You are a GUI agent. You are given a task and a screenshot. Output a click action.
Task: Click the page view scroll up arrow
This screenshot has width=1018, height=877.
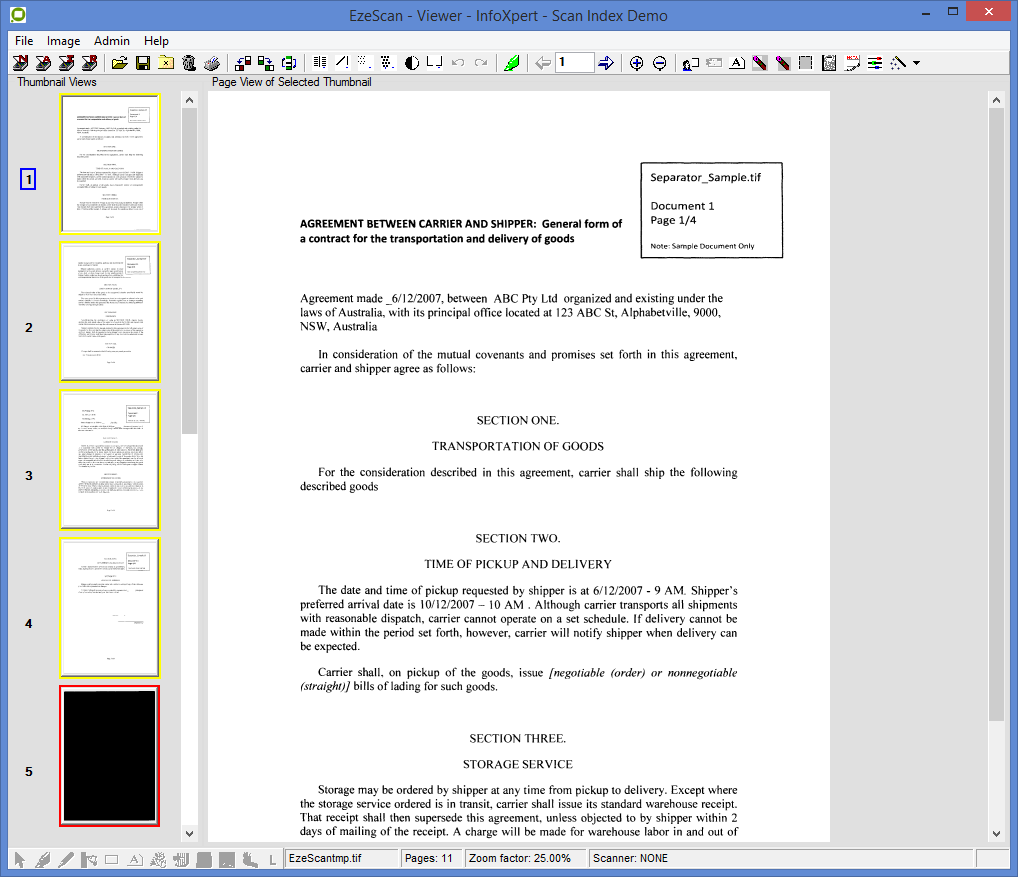(x=996, y=100)
